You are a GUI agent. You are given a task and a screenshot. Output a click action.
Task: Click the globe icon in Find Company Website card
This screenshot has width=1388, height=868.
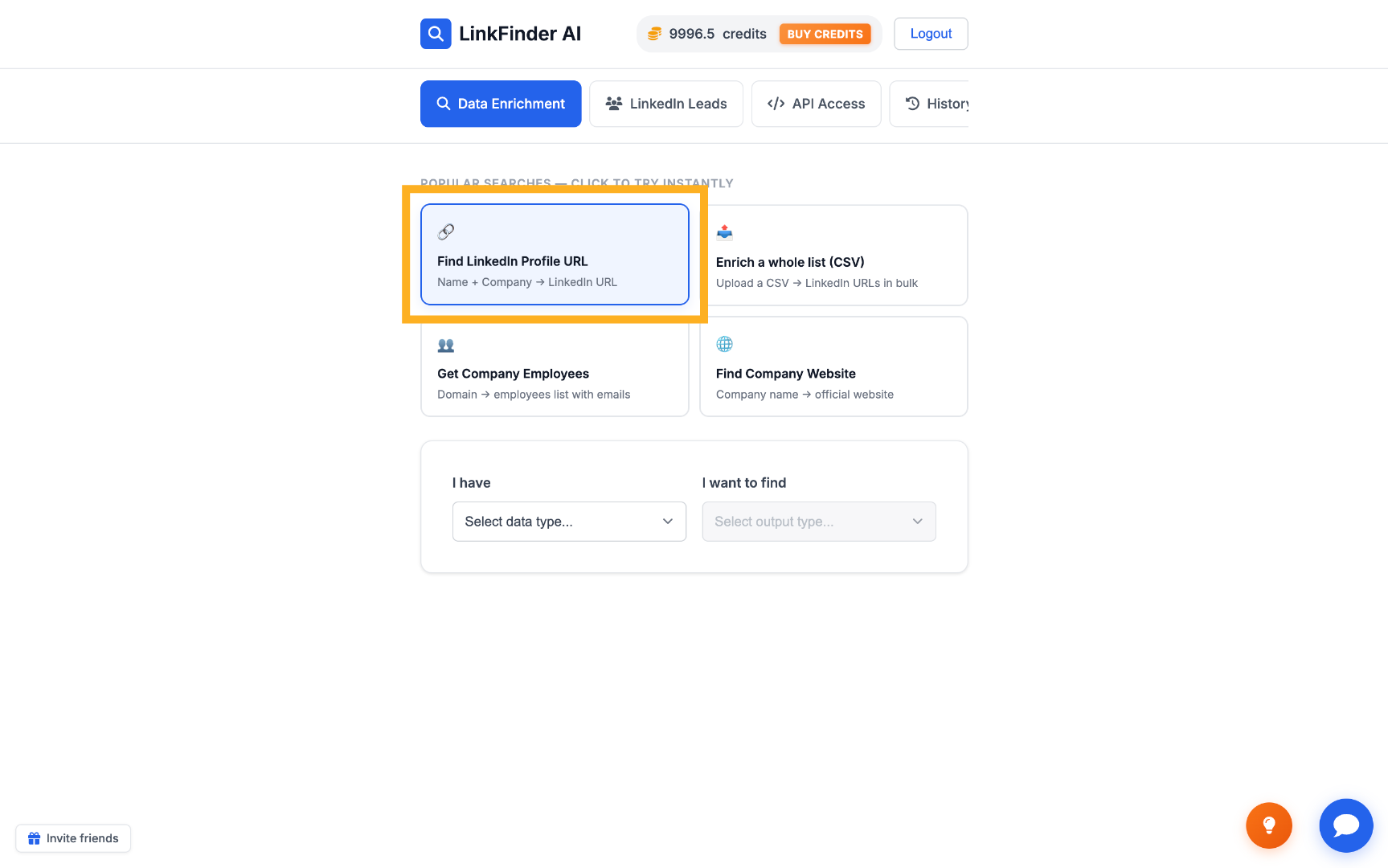724,344
